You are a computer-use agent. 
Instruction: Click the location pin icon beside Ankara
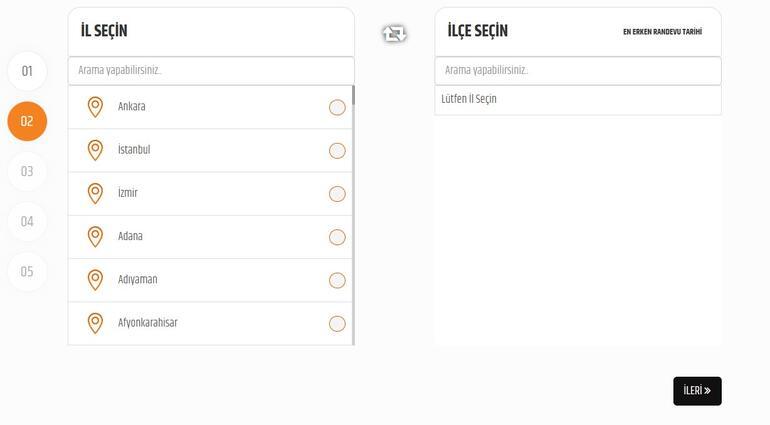pyautogui.click(x=95, y=107)
